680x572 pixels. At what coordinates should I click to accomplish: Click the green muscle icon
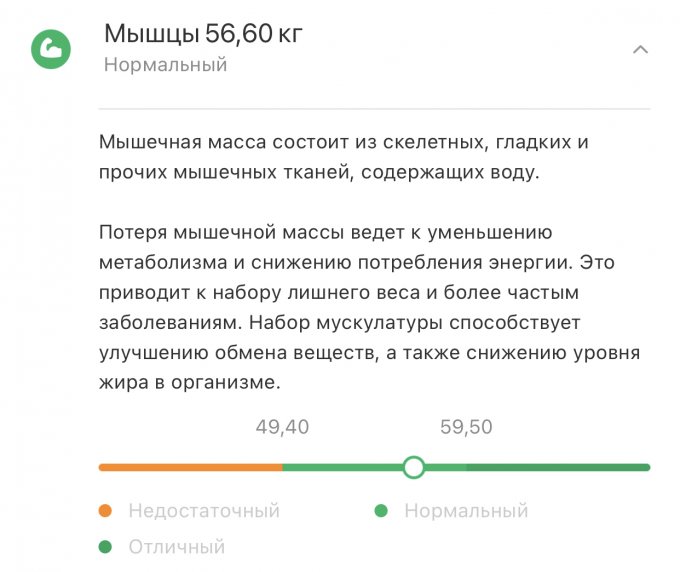49,48
